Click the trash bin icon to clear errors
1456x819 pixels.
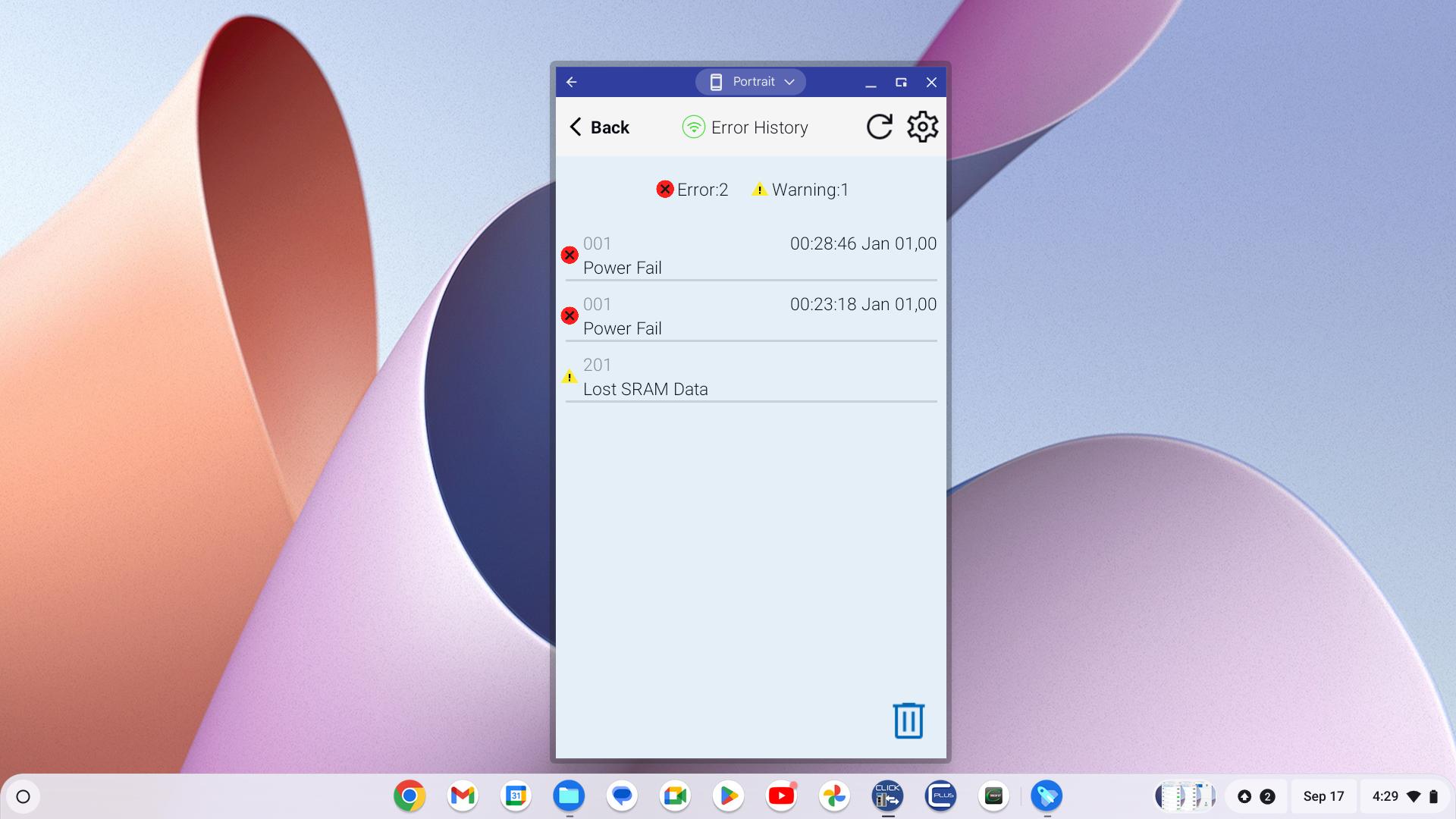click(908, 720)
